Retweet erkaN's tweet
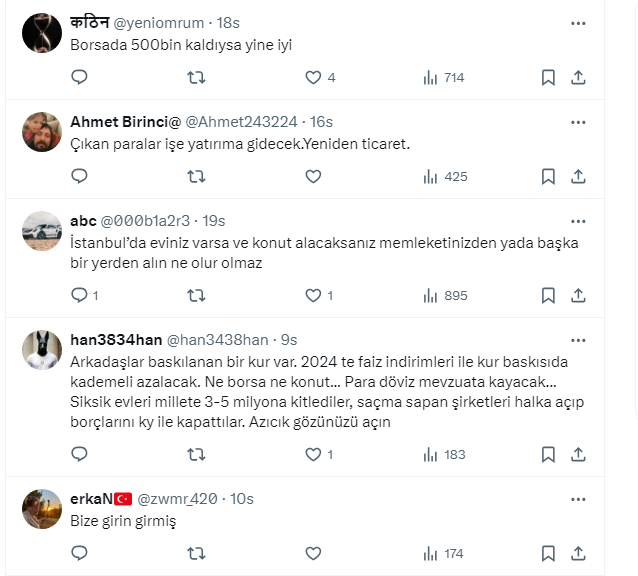This screenshot has width=638, height=576. click(197, 553)
